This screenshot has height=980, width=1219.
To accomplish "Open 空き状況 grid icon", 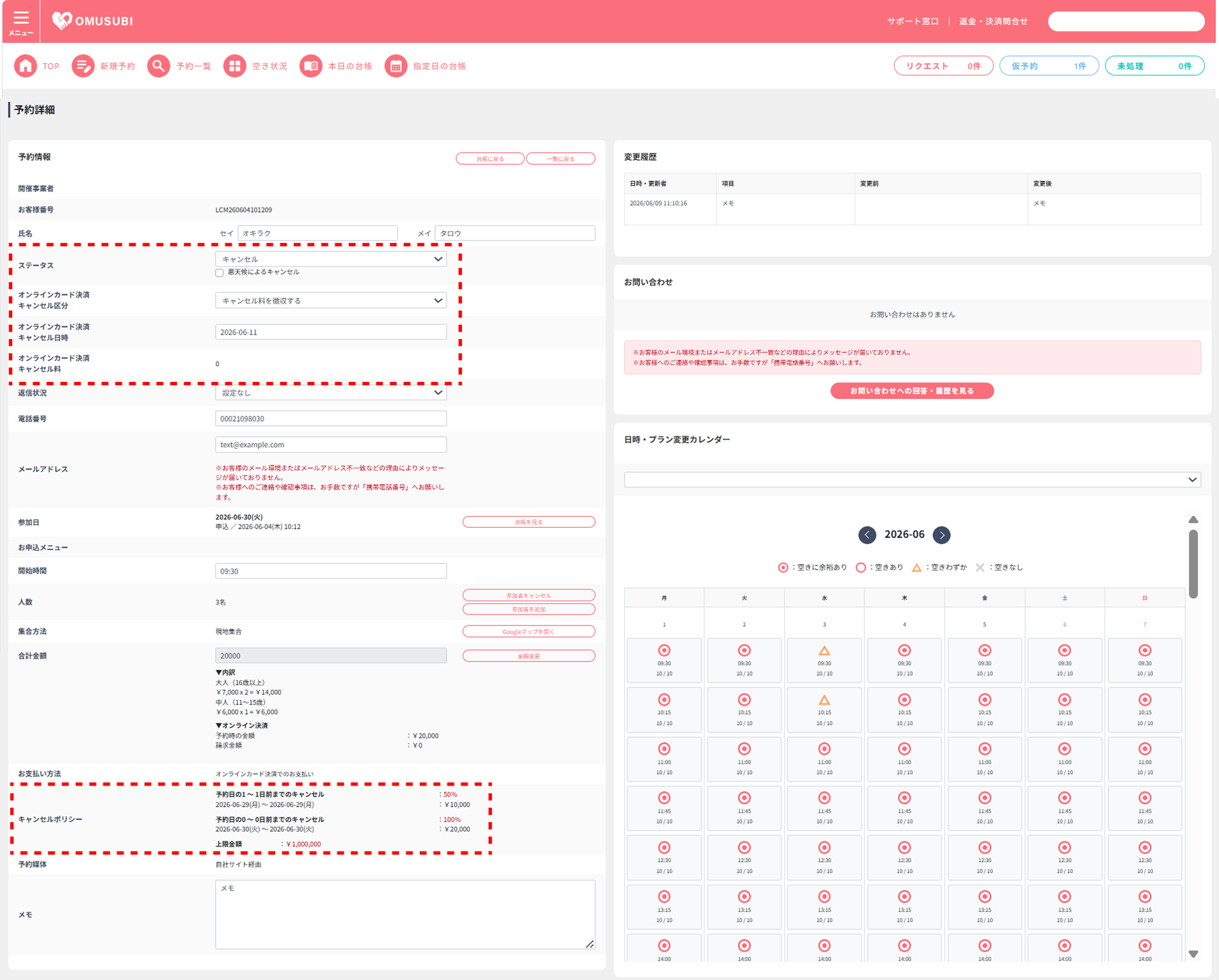I will (235, 66).
